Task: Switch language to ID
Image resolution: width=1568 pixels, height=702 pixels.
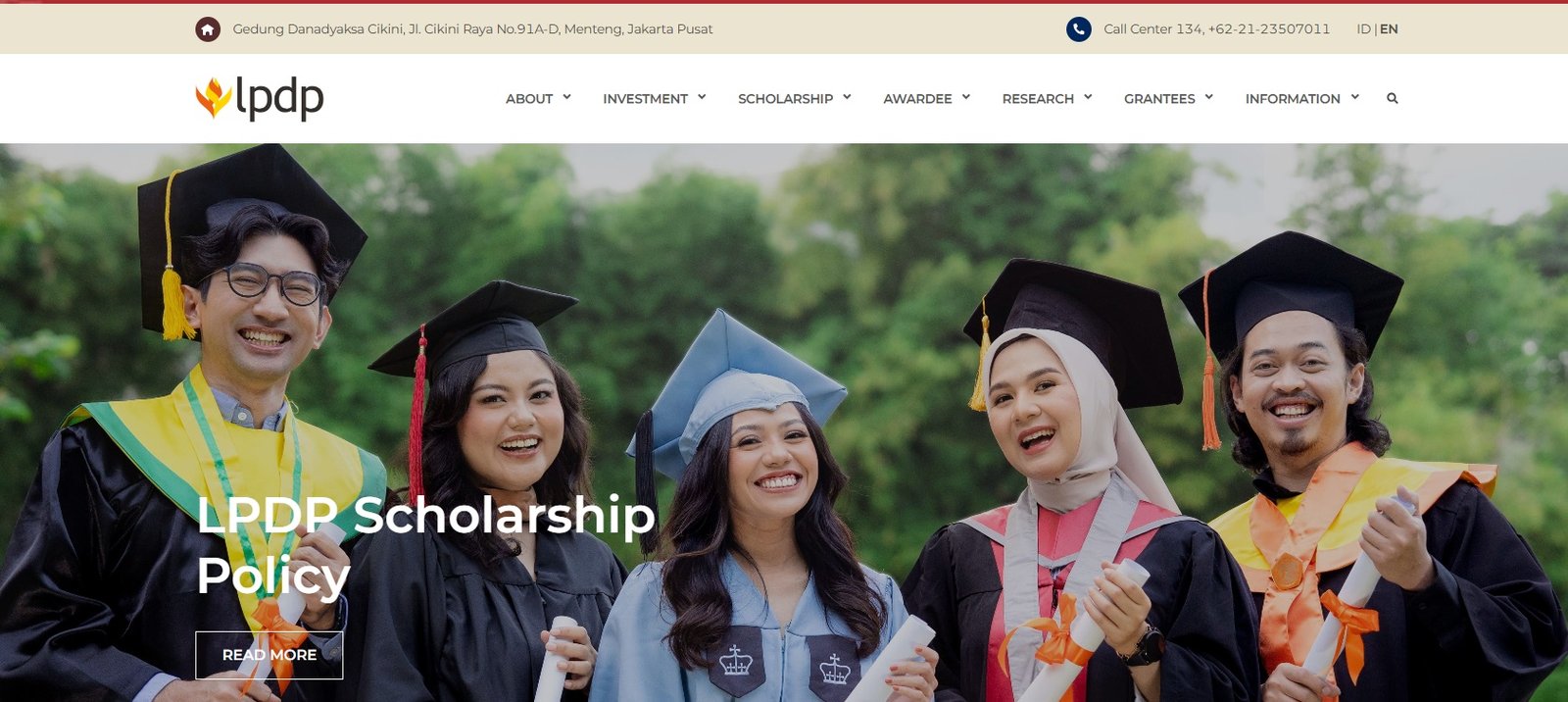Action: click(x=1363, y=29)
